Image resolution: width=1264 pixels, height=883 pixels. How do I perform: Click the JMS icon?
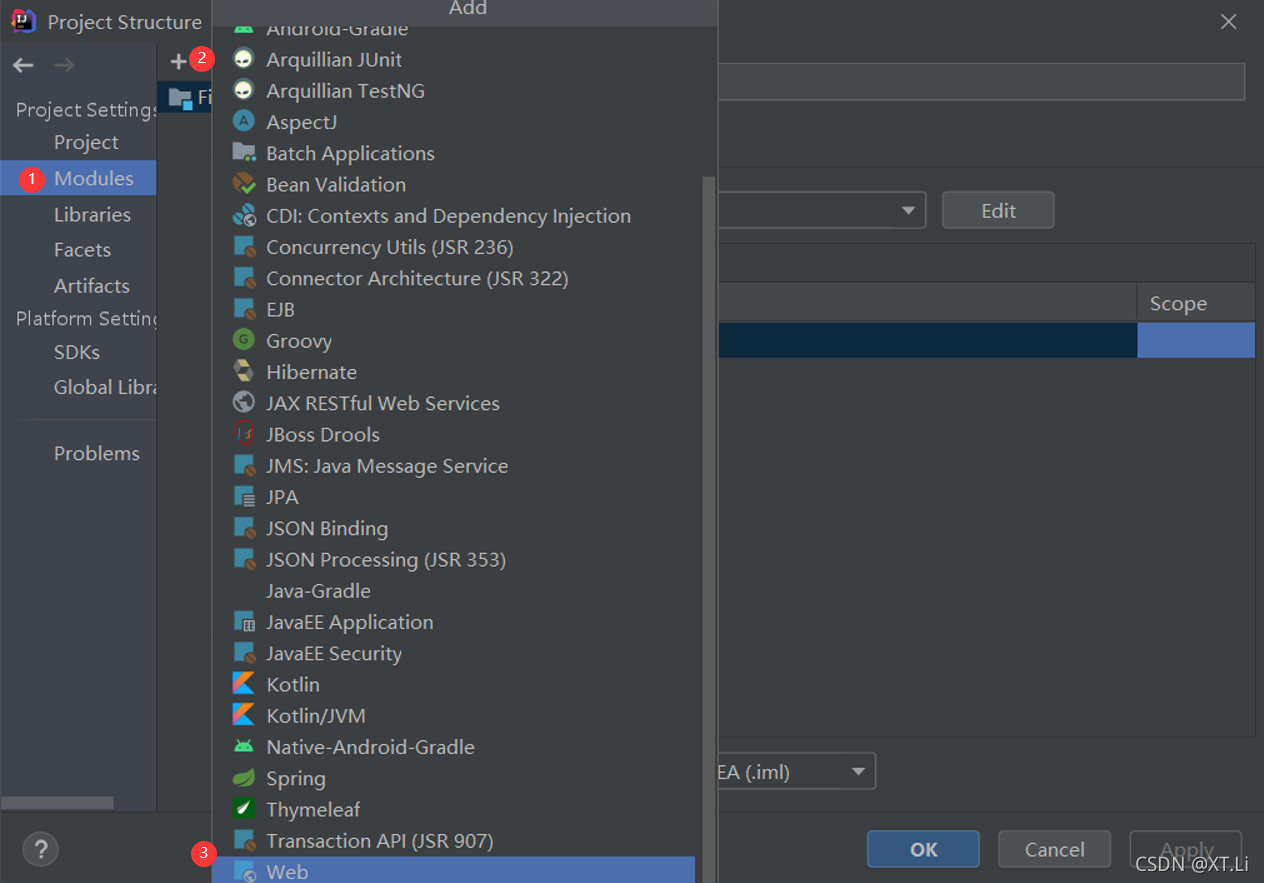click(x=243, y=466)
